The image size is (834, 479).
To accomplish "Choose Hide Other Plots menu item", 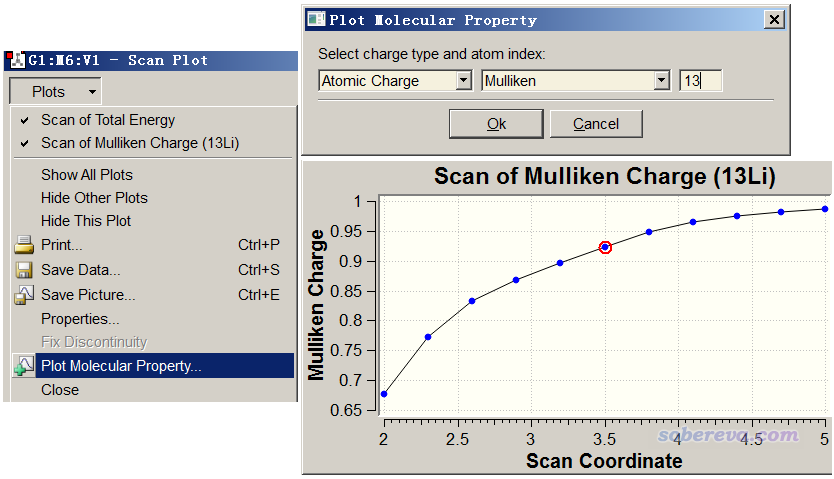I will pos(94,198).
